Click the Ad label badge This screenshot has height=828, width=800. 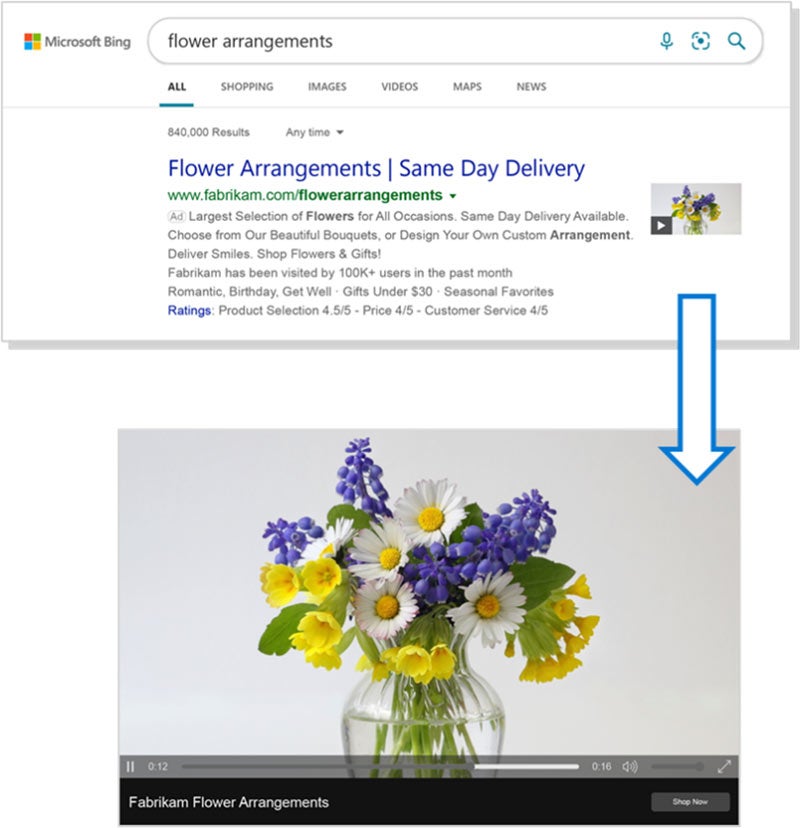click(x=176, y=215)
